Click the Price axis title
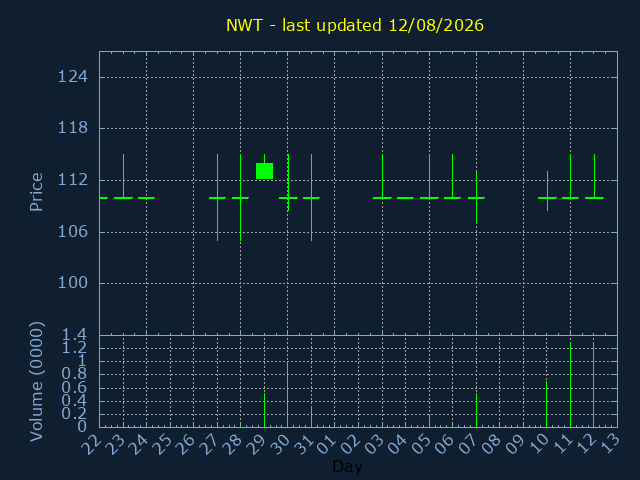The image size is (640, 480). (36, 192)
